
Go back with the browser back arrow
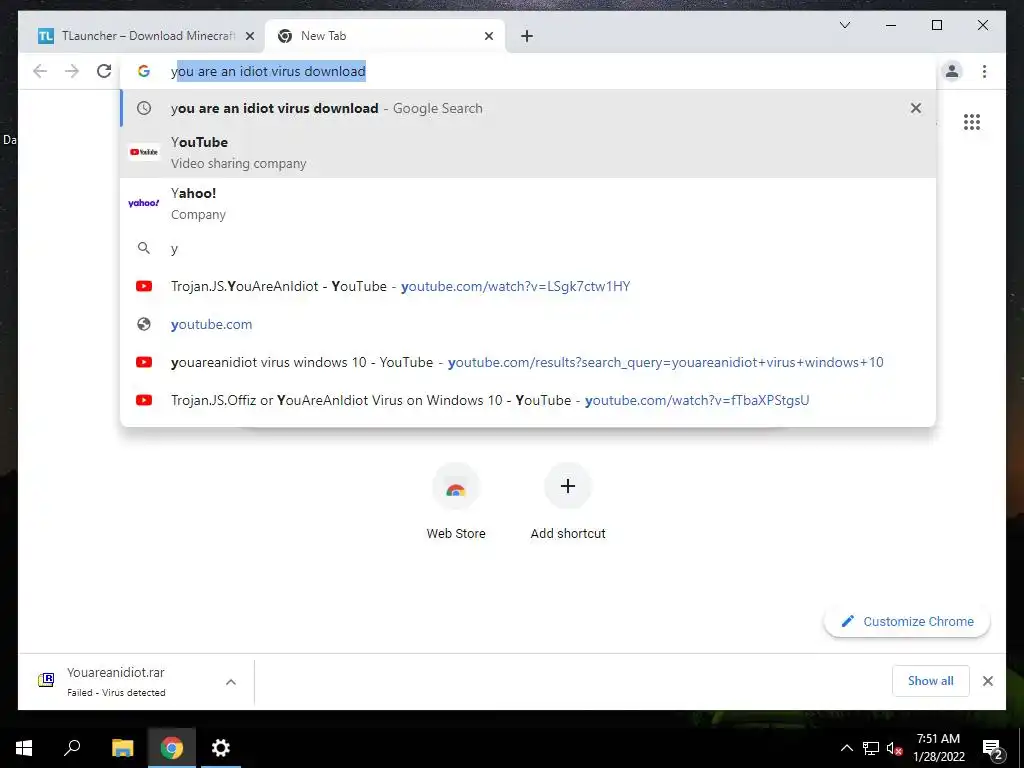40,71
